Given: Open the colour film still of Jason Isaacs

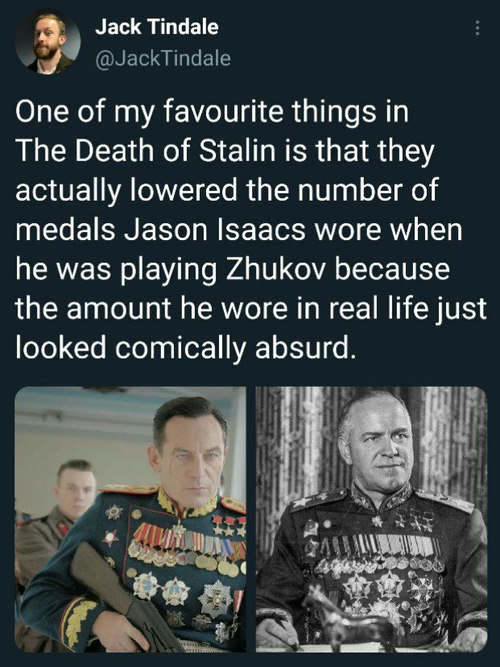Looking at the screenshot, I should point(130,519).
